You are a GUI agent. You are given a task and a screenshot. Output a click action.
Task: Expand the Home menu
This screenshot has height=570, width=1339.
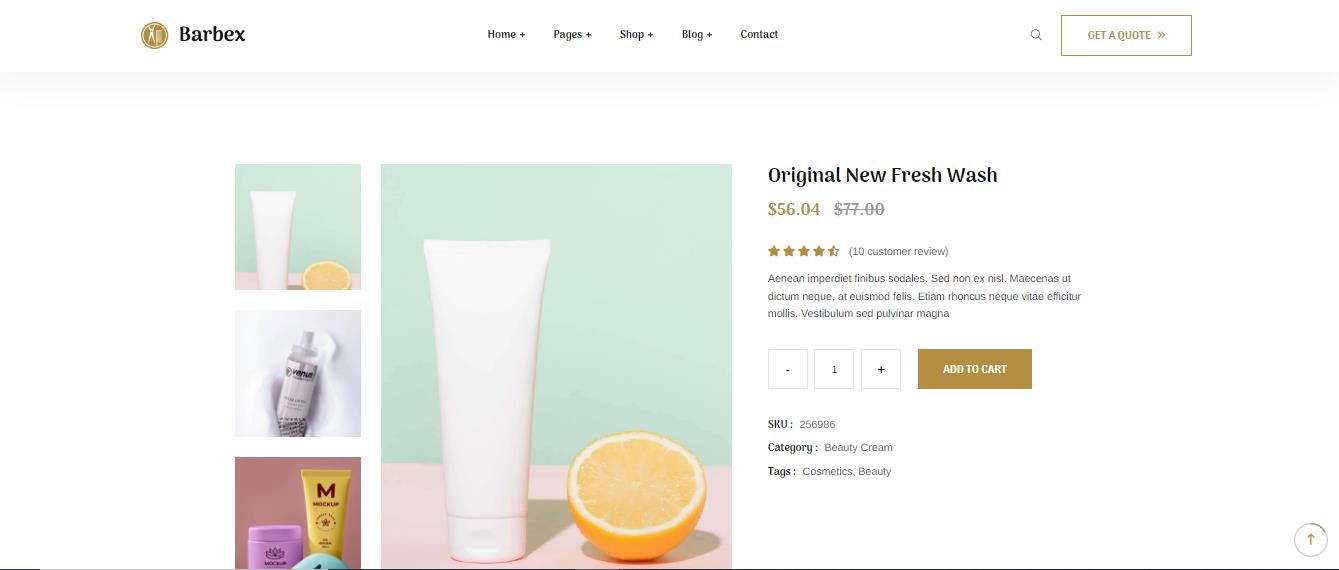tap(506, 35)
